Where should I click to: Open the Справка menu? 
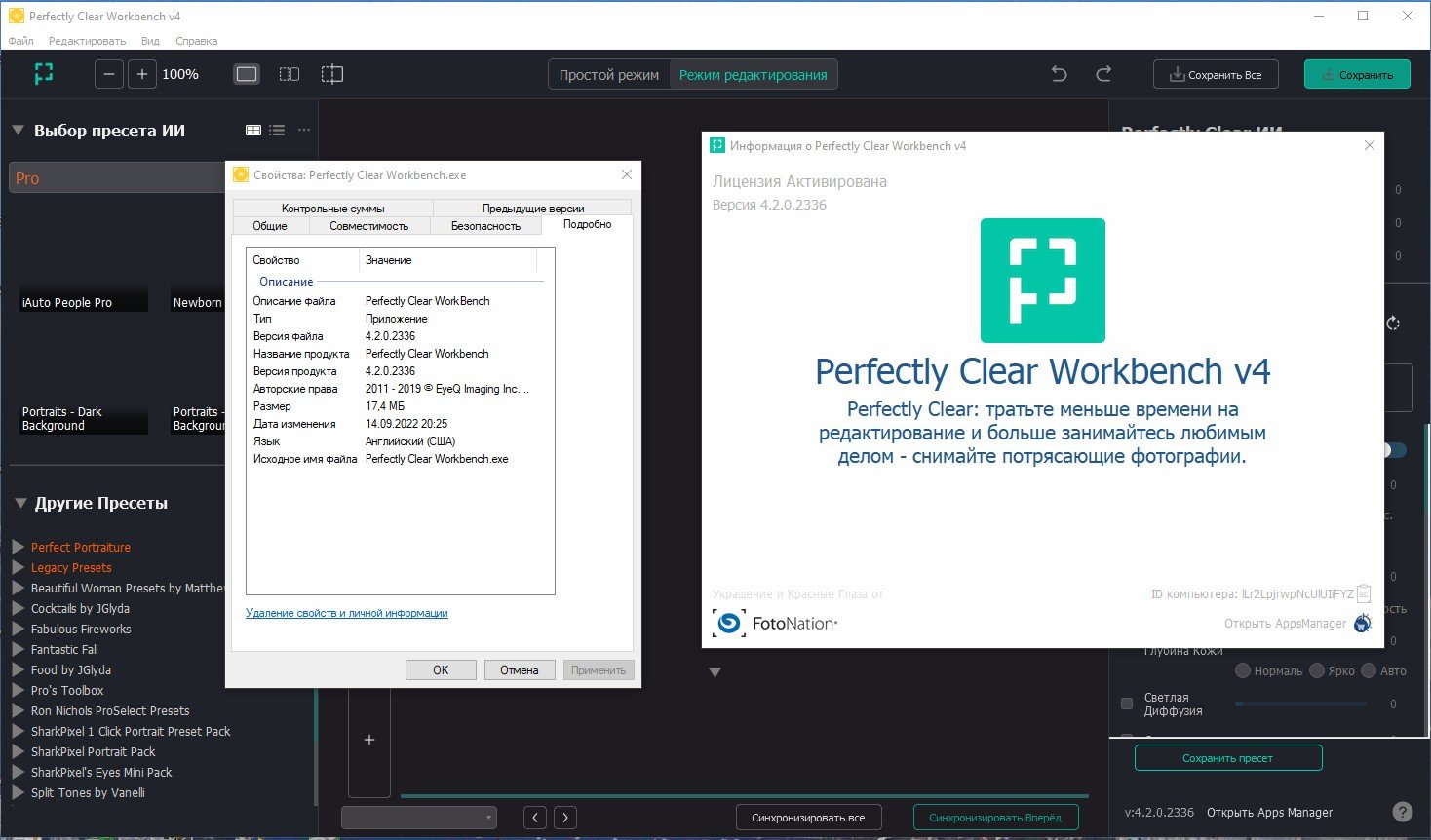tap(197, 41)
